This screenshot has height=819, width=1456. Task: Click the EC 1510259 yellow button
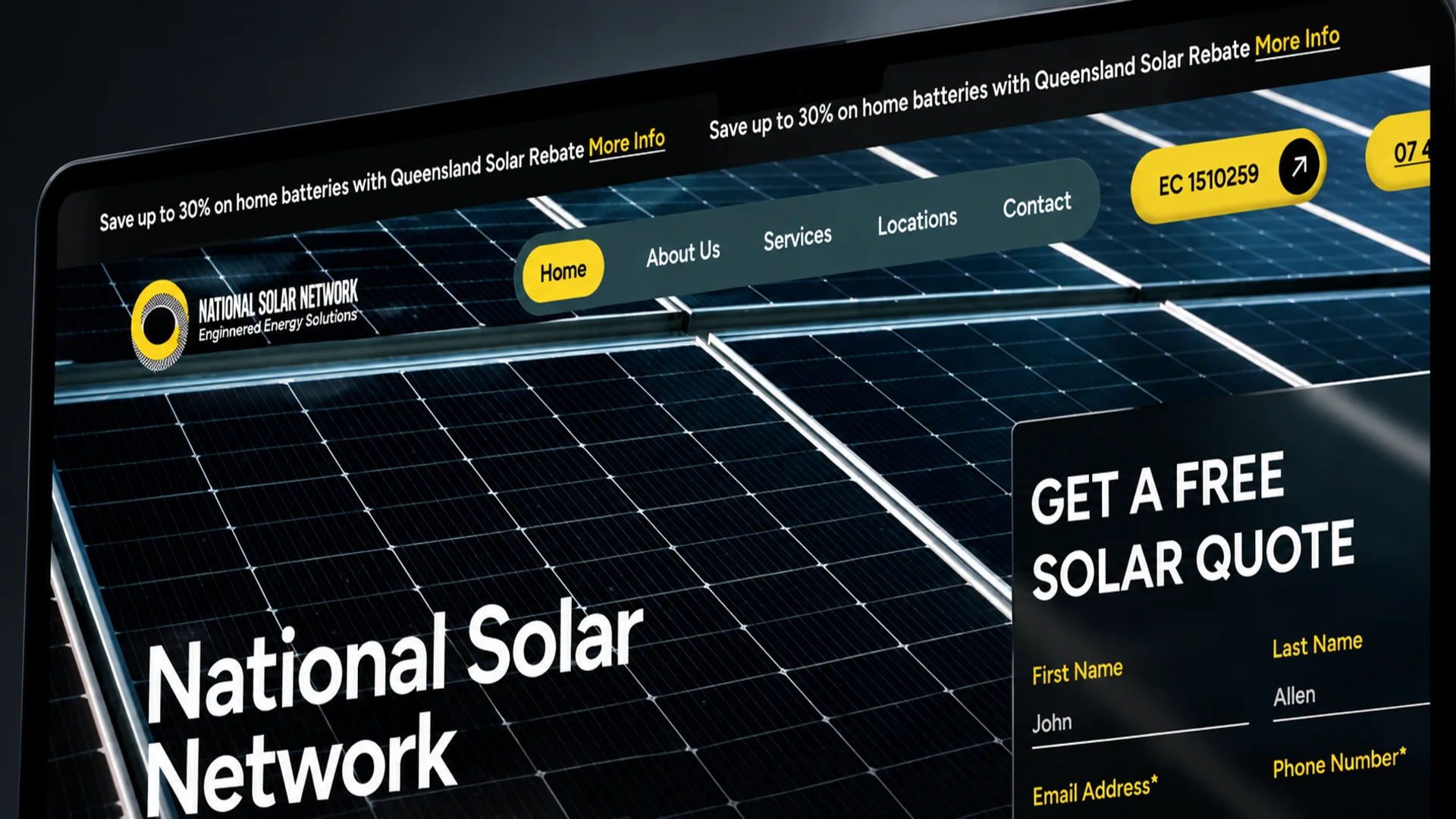pyautogui.click(x=1228, y=175)
